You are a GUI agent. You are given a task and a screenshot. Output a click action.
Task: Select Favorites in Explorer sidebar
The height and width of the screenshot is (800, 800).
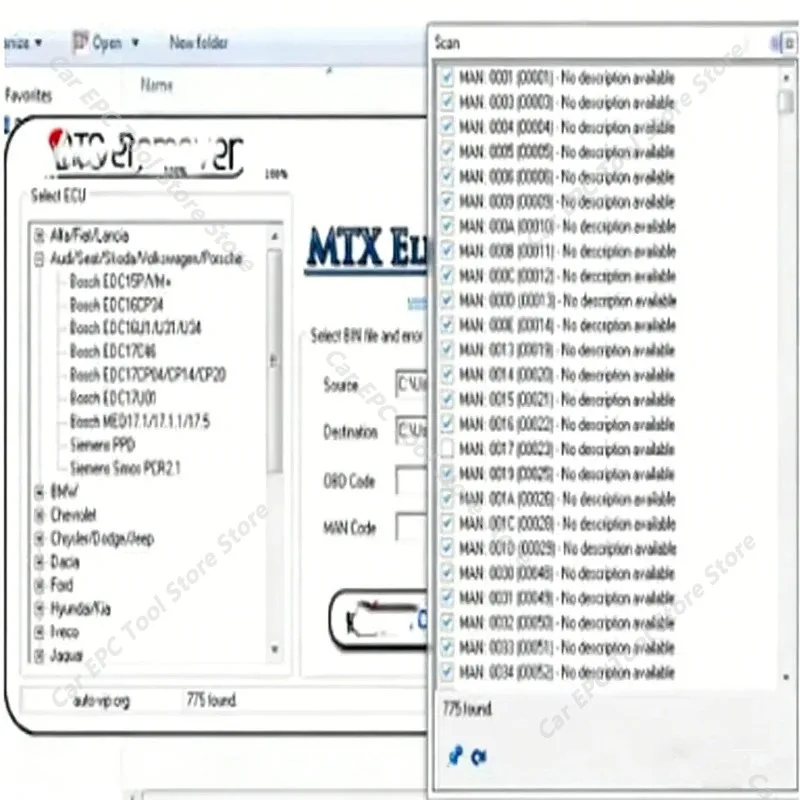pos(29,95)
